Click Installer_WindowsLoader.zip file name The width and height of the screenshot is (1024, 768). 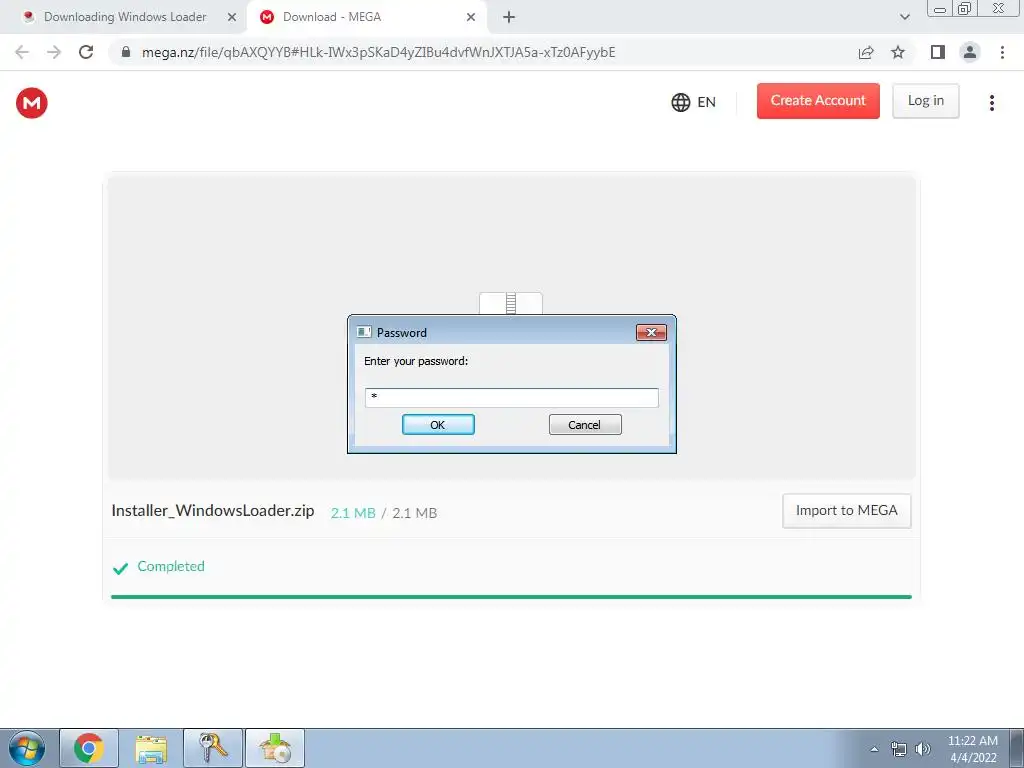(x=213, y=511)
